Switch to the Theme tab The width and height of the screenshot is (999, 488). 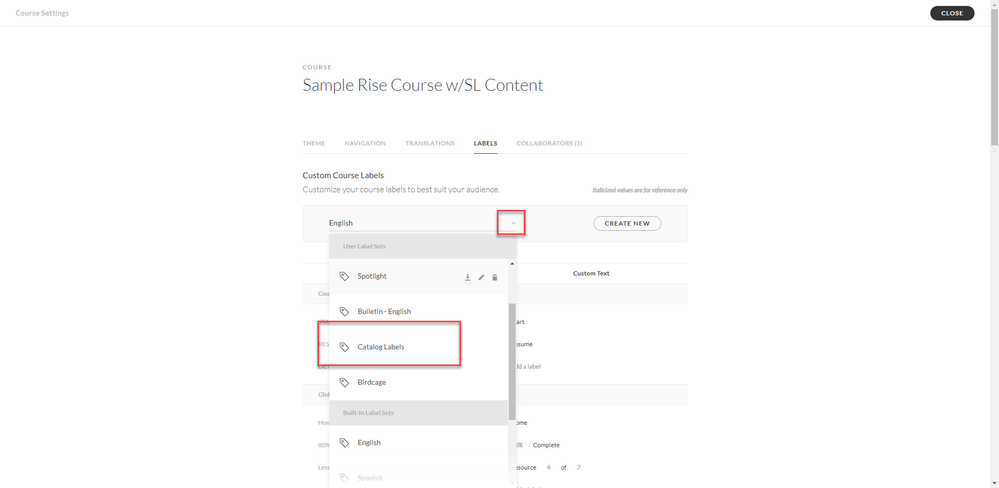(314, 143)
